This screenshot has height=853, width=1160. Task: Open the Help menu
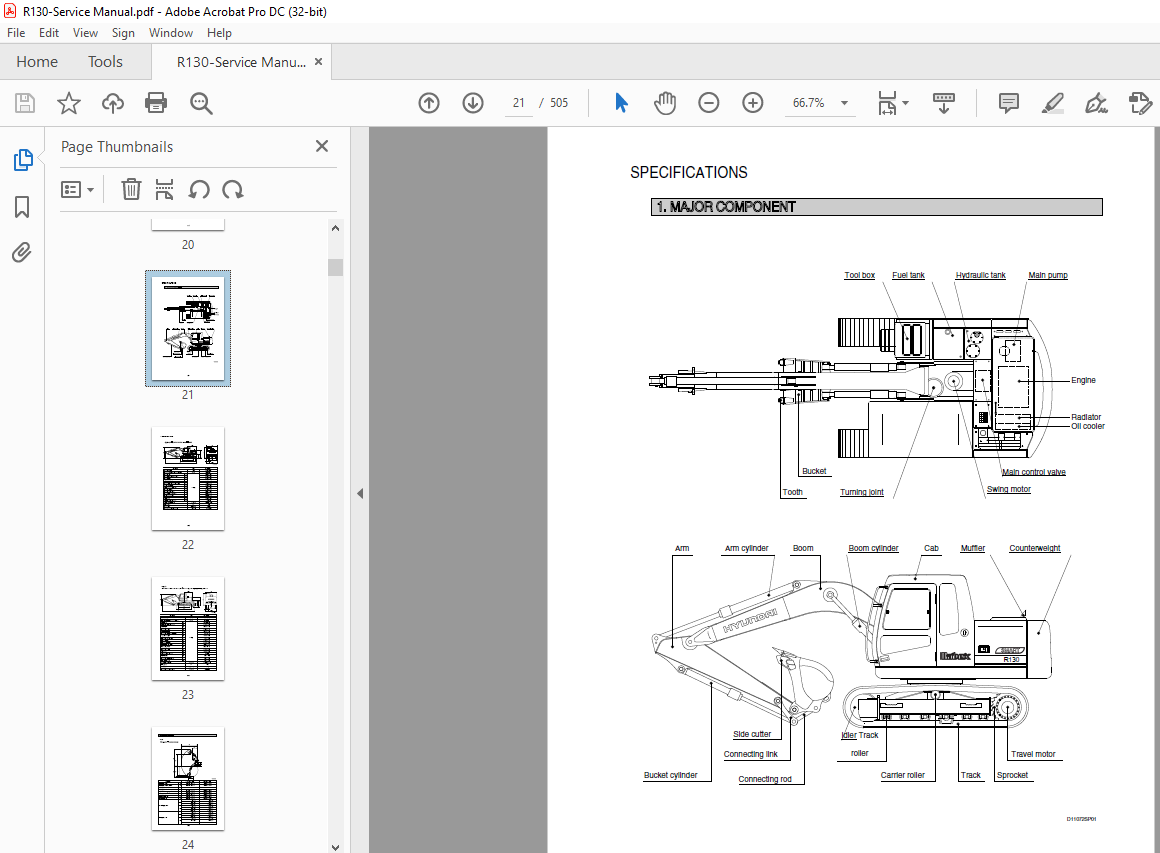219,33
